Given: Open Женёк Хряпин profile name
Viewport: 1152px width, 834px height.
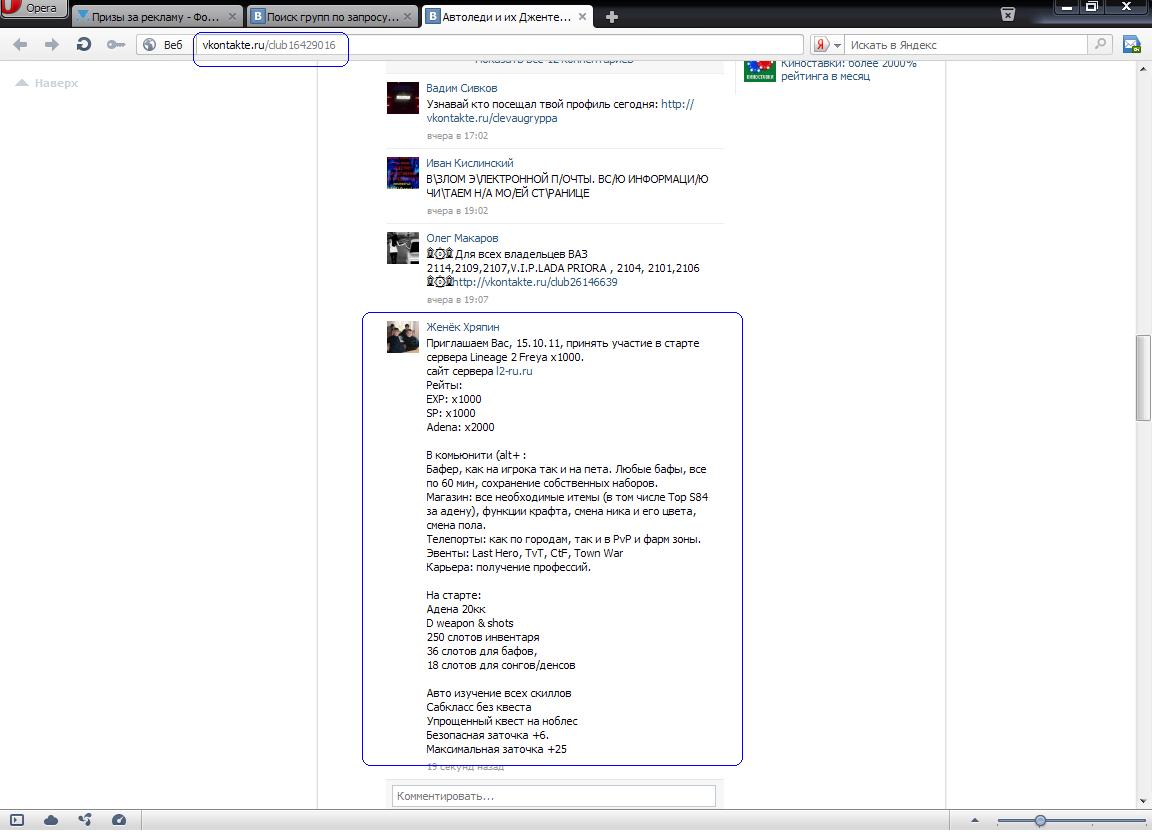Looking at the screenshot, I should point(462,327).
